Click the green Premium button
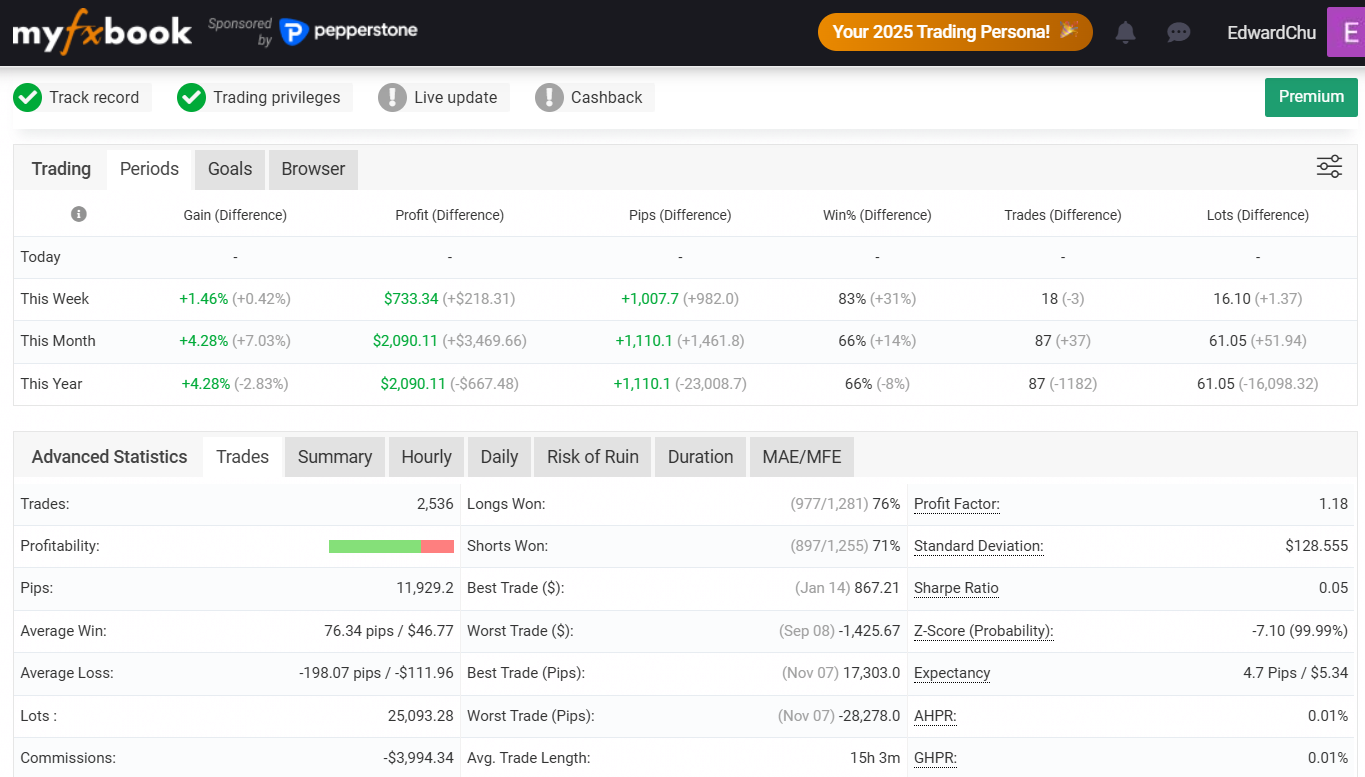Screen dimensions: 1365x777 point(1310,97)
